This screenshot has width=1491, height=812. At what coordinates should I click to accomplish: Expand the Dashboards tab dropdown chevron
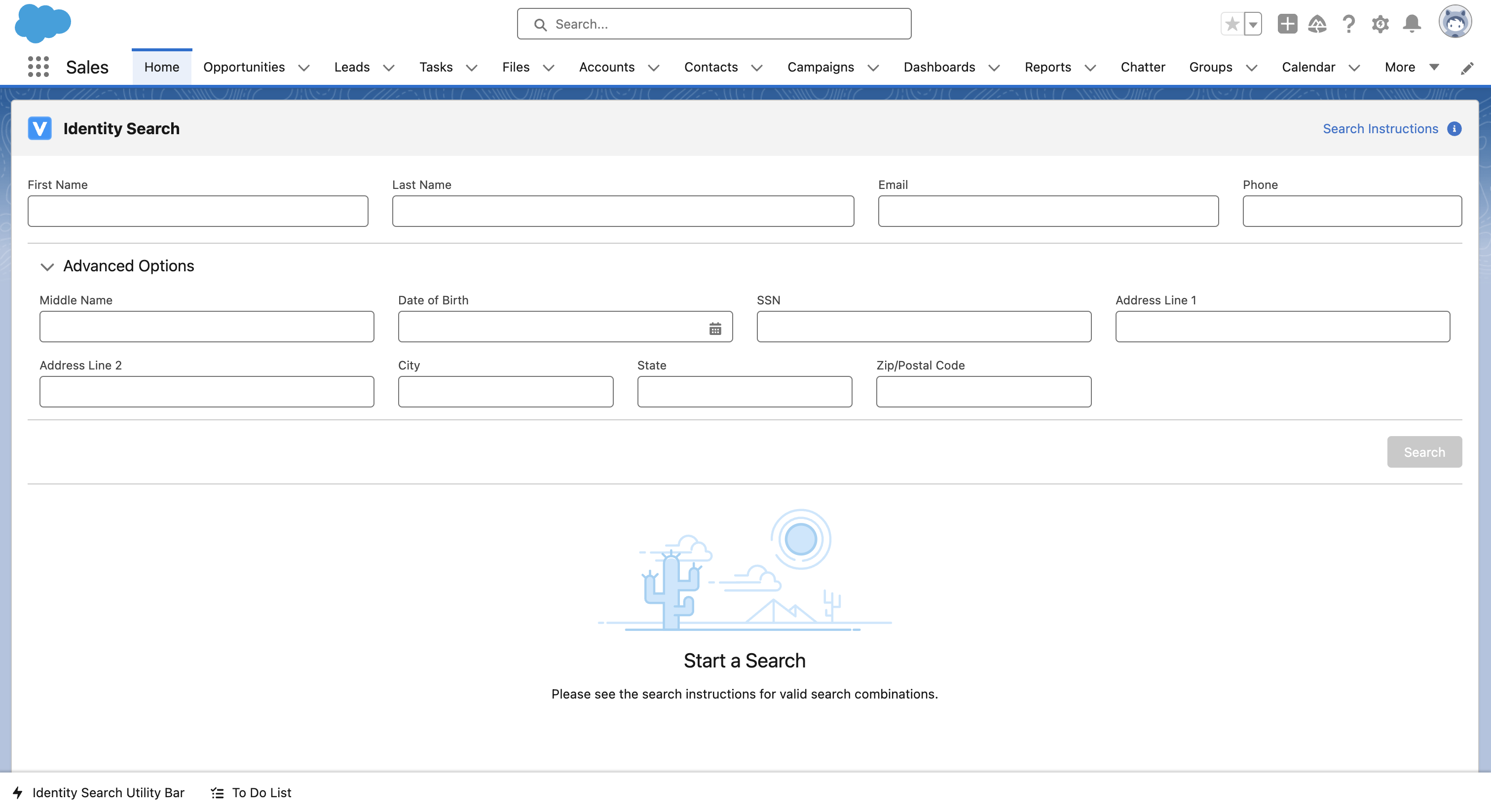[x=994, y=68]
